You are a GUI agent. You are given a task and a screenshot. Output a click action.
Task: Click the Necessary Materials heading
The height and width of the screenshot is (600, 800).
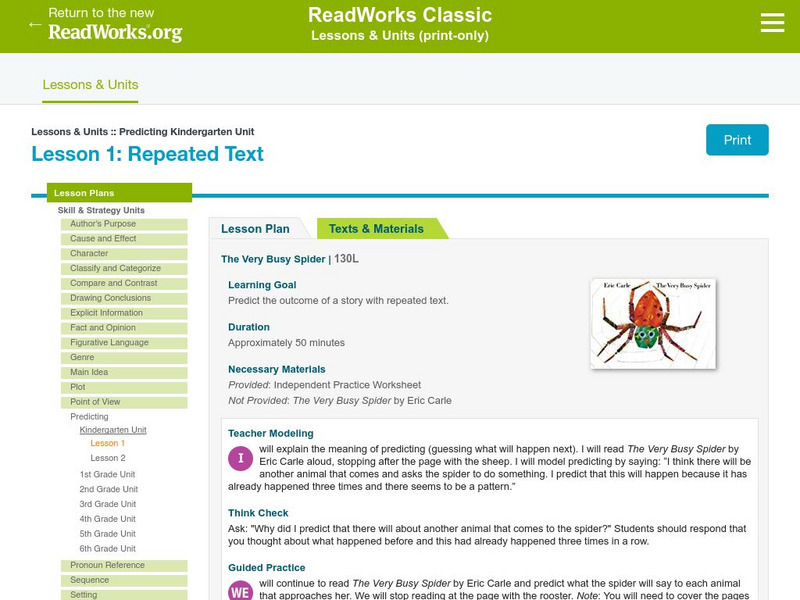pos(277,369)
